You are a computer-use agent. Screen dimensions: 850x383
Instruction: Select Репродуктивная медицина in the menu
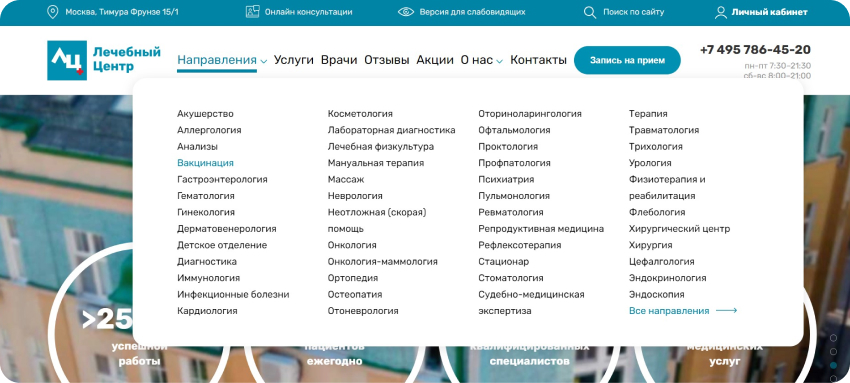[x=541, y=229]
